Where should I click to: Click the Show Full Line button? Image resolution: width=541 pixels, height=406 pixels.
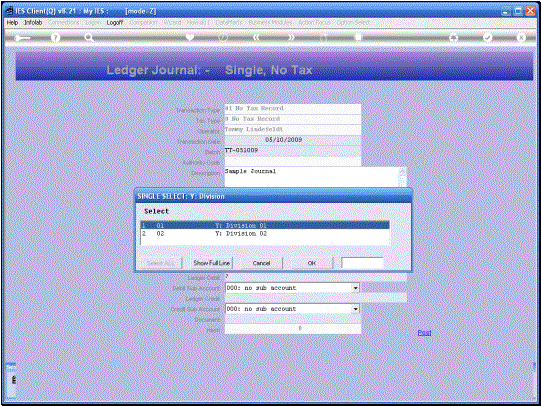(212, 263)
